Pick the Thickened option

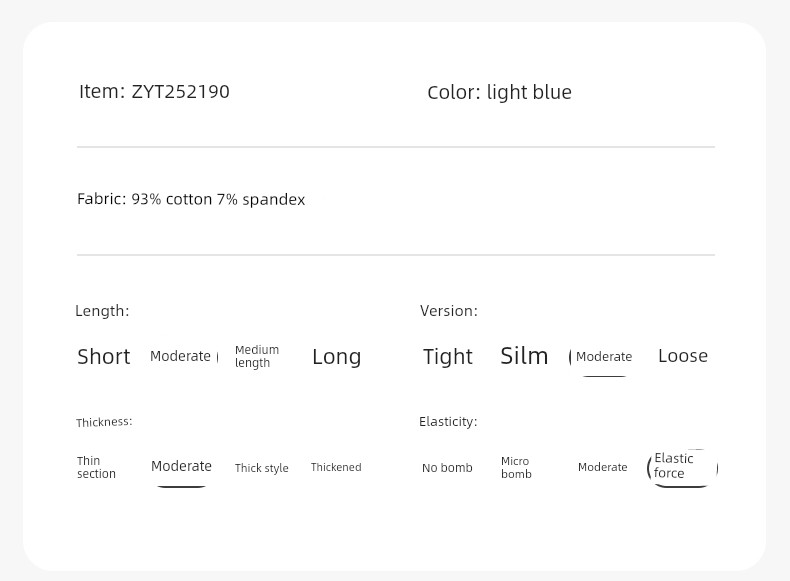pos(336,467)
